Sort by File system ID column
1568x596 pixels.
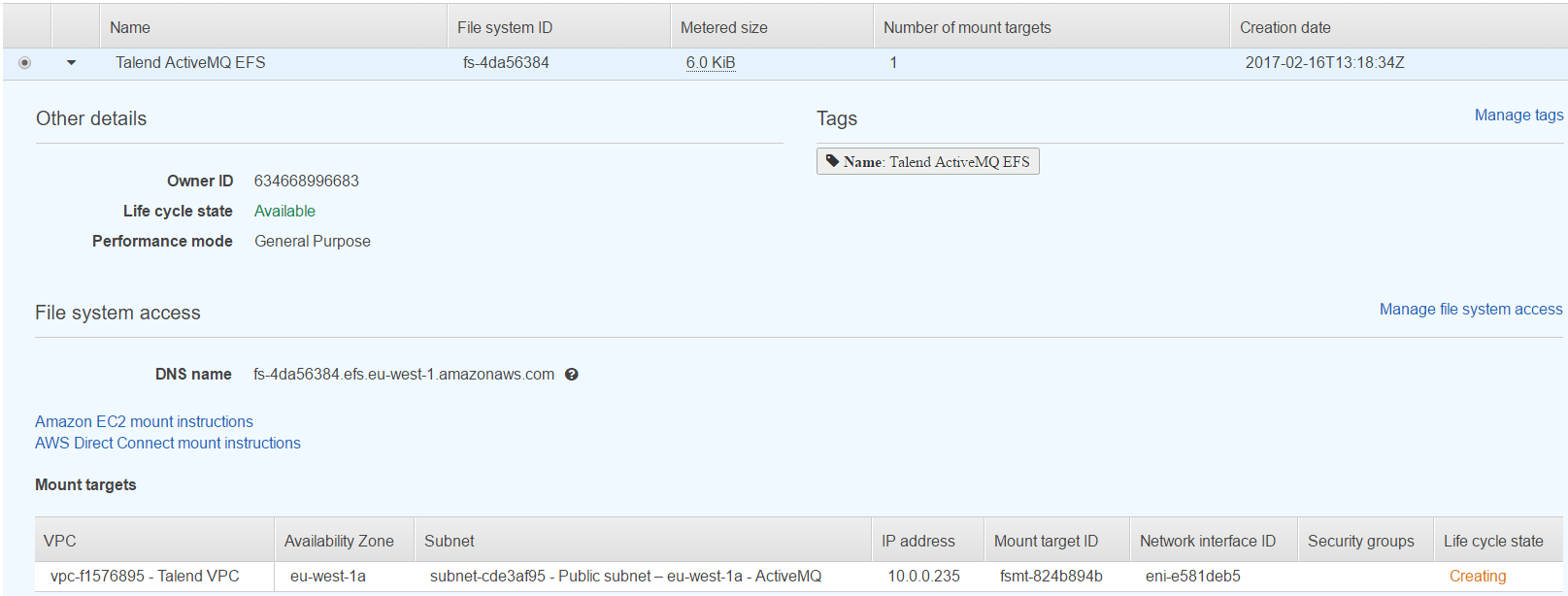point(505,28)
